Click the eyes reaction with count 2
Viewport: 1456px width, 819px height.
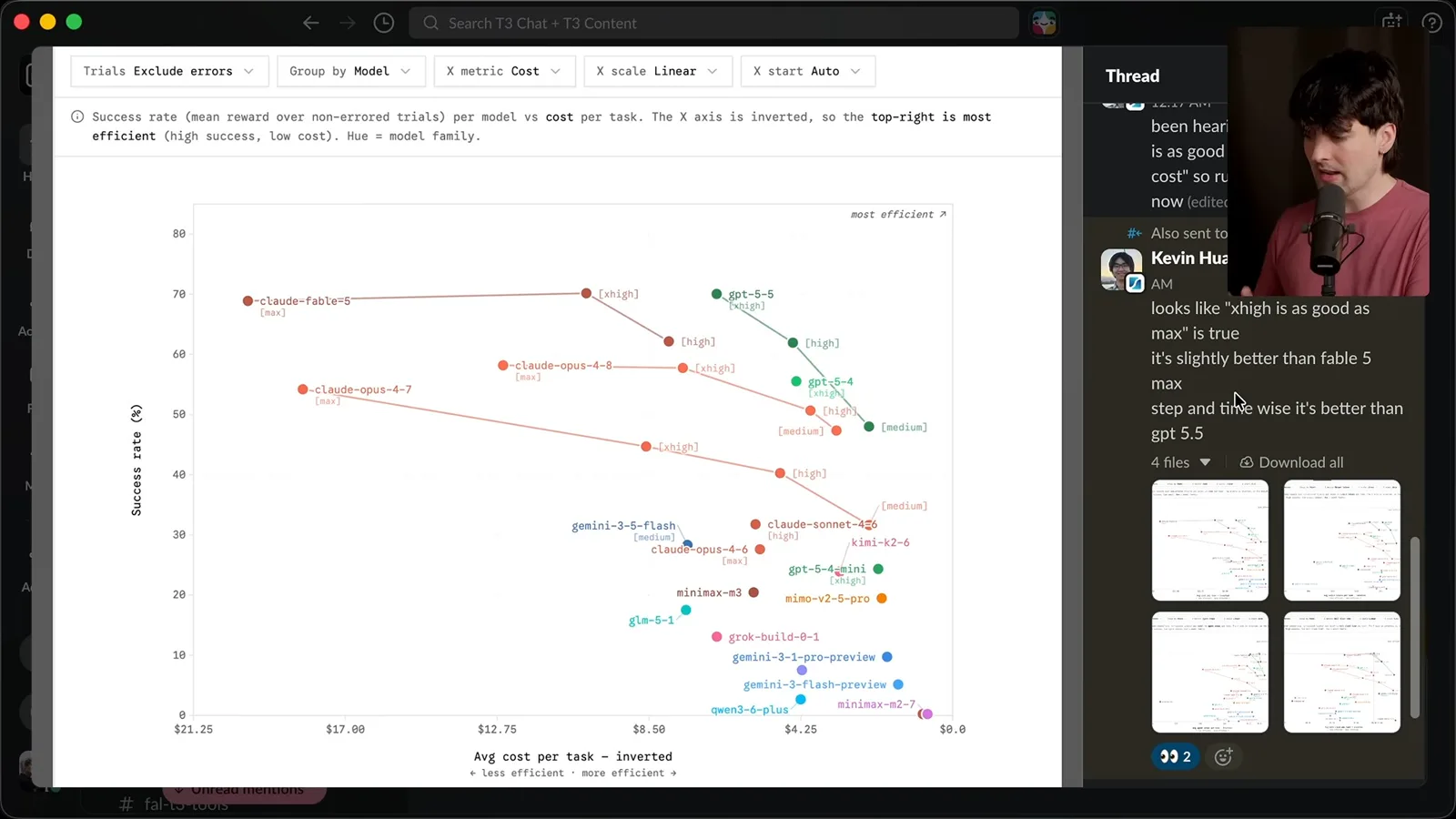pyautogui.click(x=1175, y=756)
